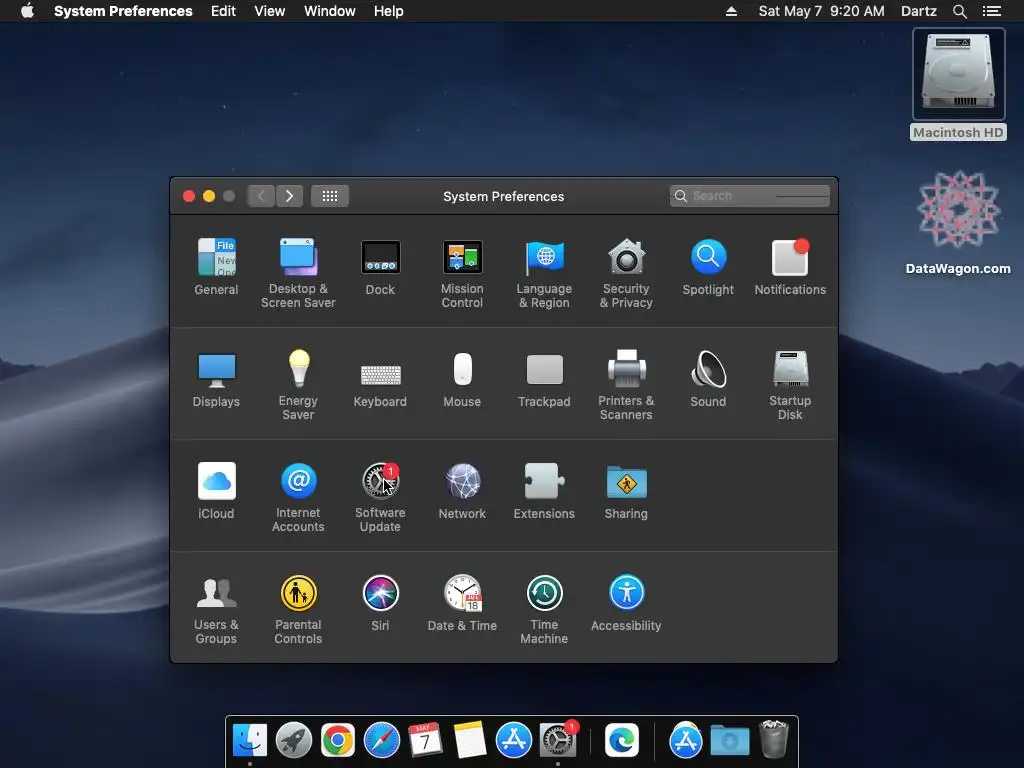Launch Microsoft Edge from the Dock
Viewport: 1024px width, 768px height.
pyautogui.click(x=622, y=740)
